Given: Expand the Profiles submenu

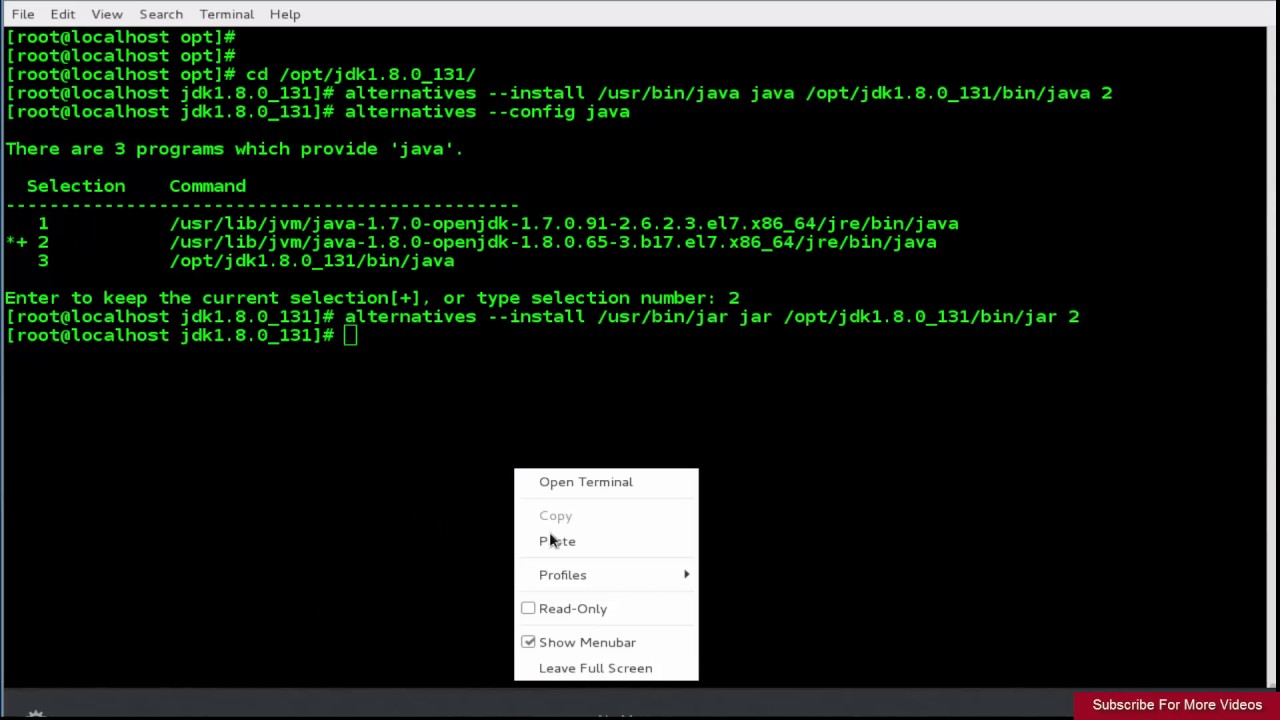Looking at the screenshot, I should [606, 575].
